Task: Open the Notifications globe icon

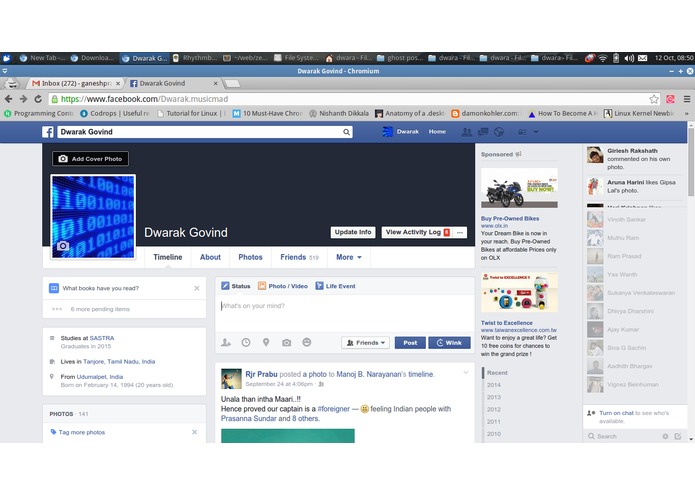Action: click(x=499, y=132)
